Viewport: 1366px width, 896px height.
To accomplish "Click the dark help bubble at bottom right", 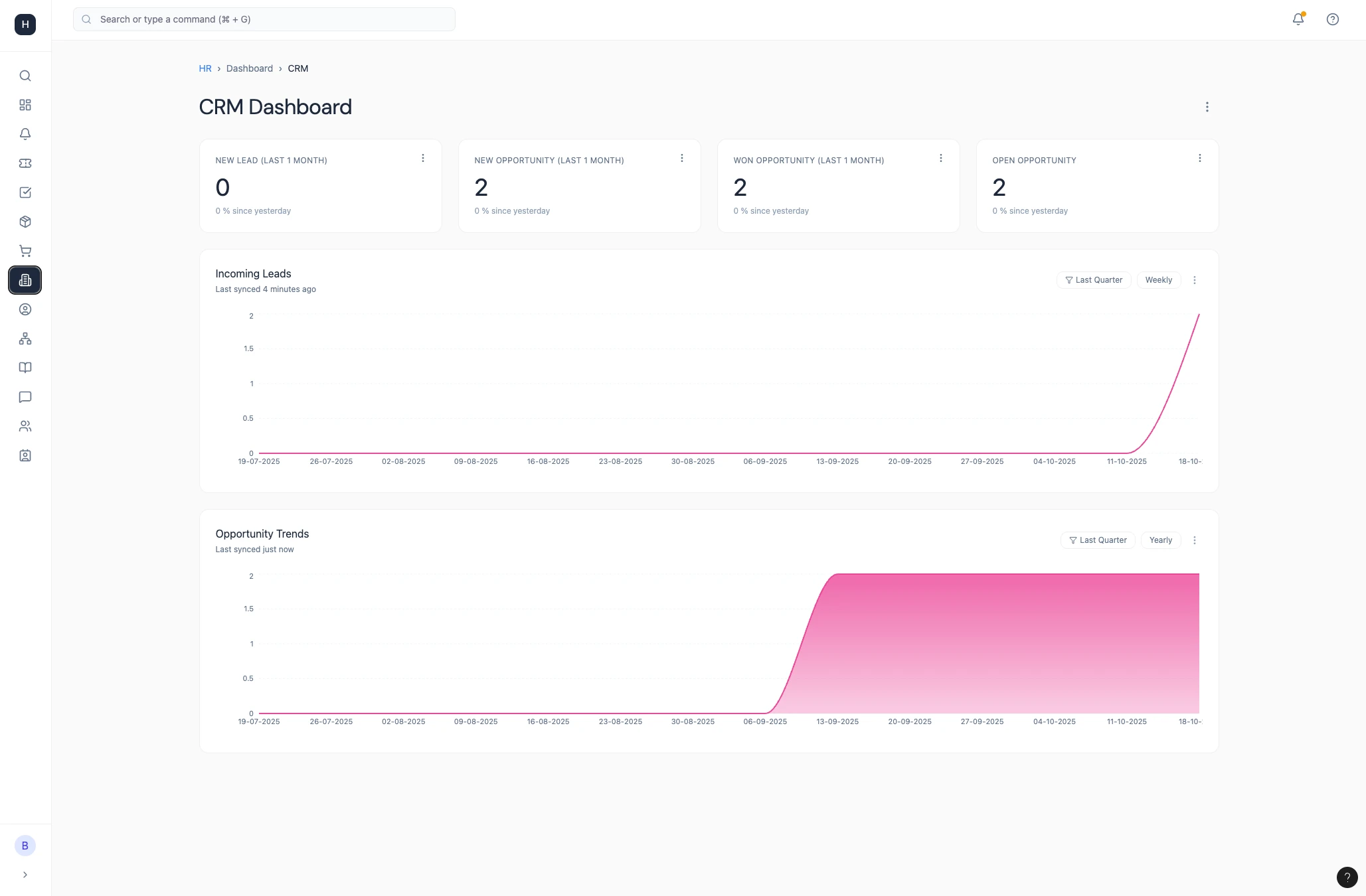I will (x=1347, y=877).
